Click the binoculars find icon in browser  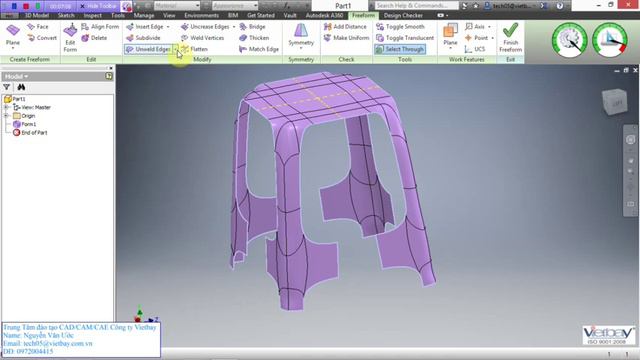(21, 87)
